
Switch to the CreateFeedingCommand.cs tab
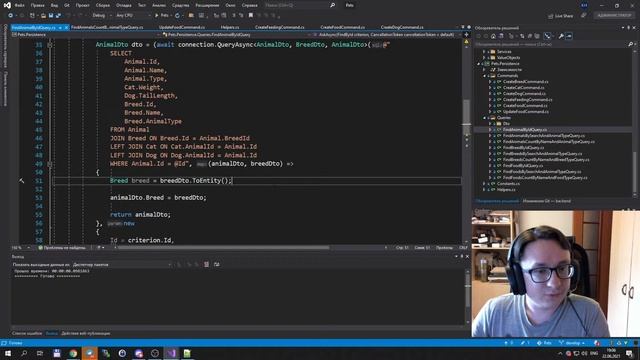pos(280,27)
